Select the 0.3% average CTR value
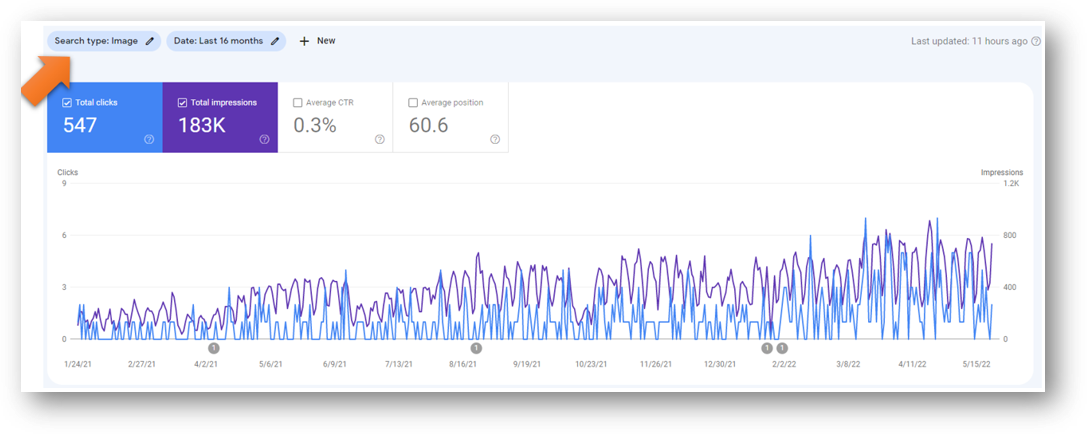1087x434 pixels. (x=315, y=125)
